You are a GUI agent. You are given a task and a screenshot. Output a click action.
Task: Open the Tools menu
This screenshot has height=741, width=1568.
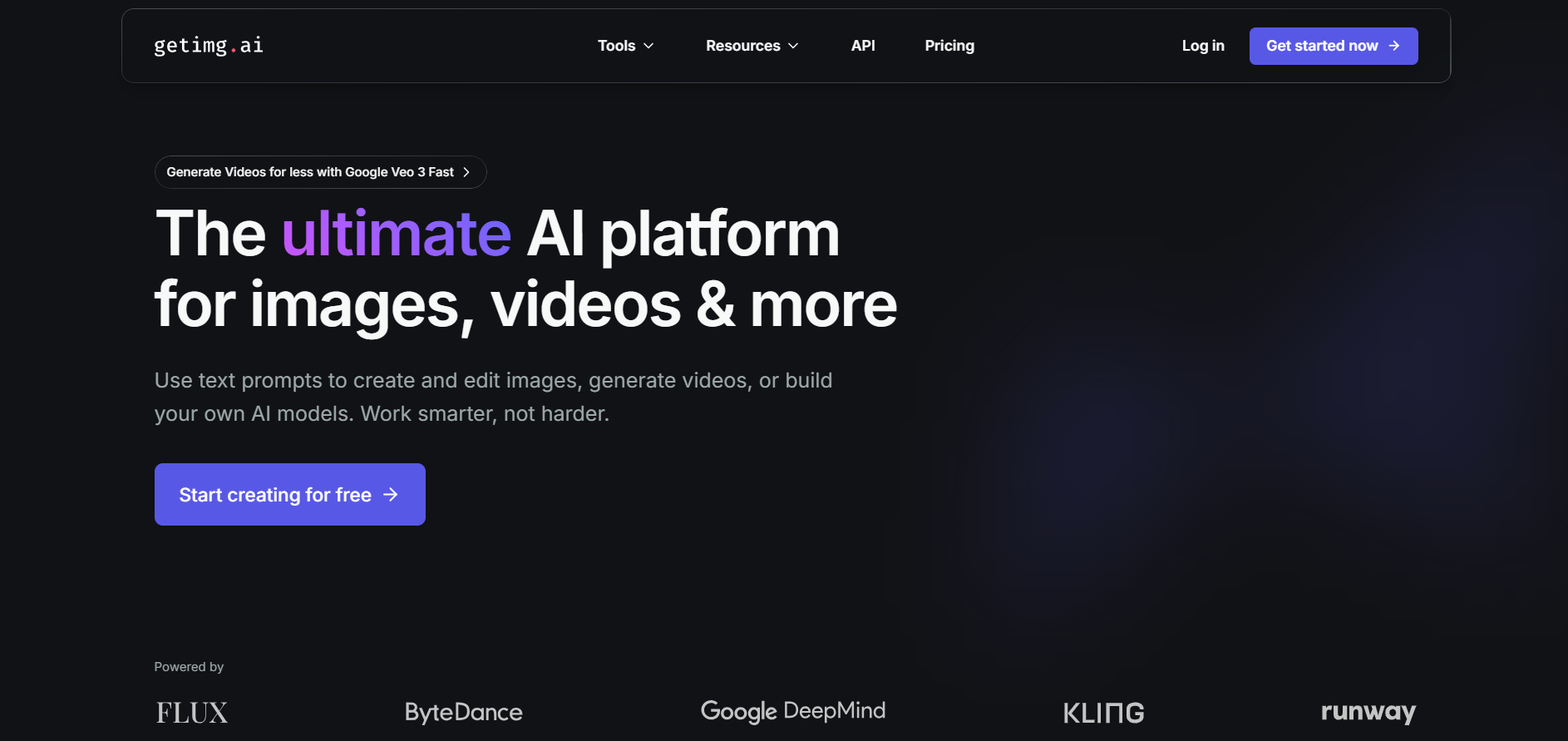click(x=617, y=46)
